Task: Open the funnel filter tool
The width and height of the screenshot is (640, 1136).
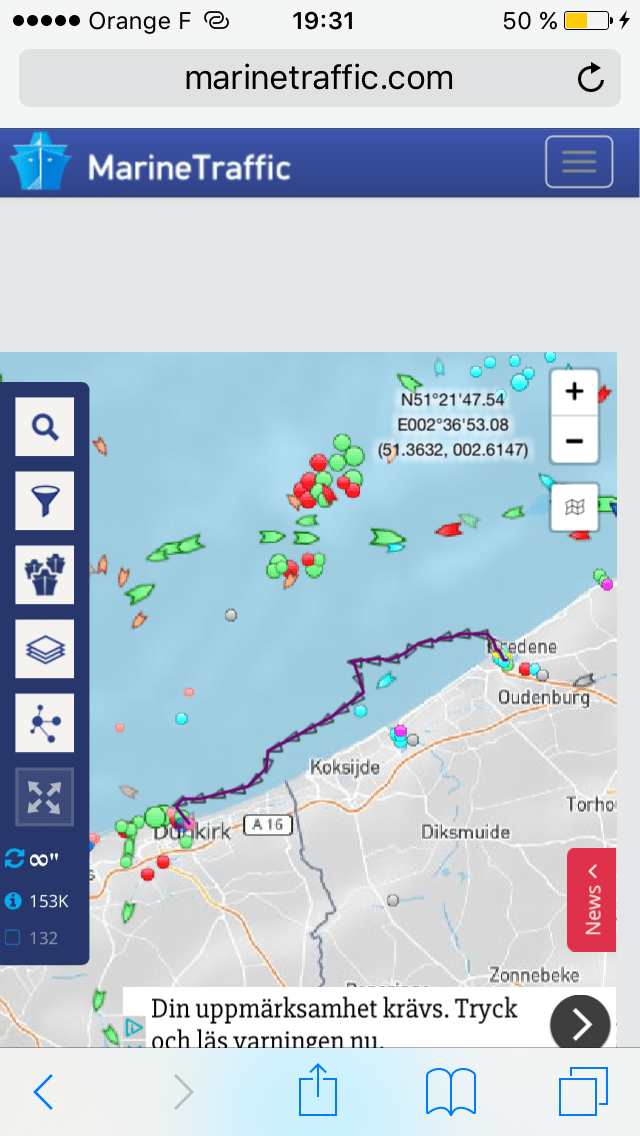Action: tap(45, 501)
